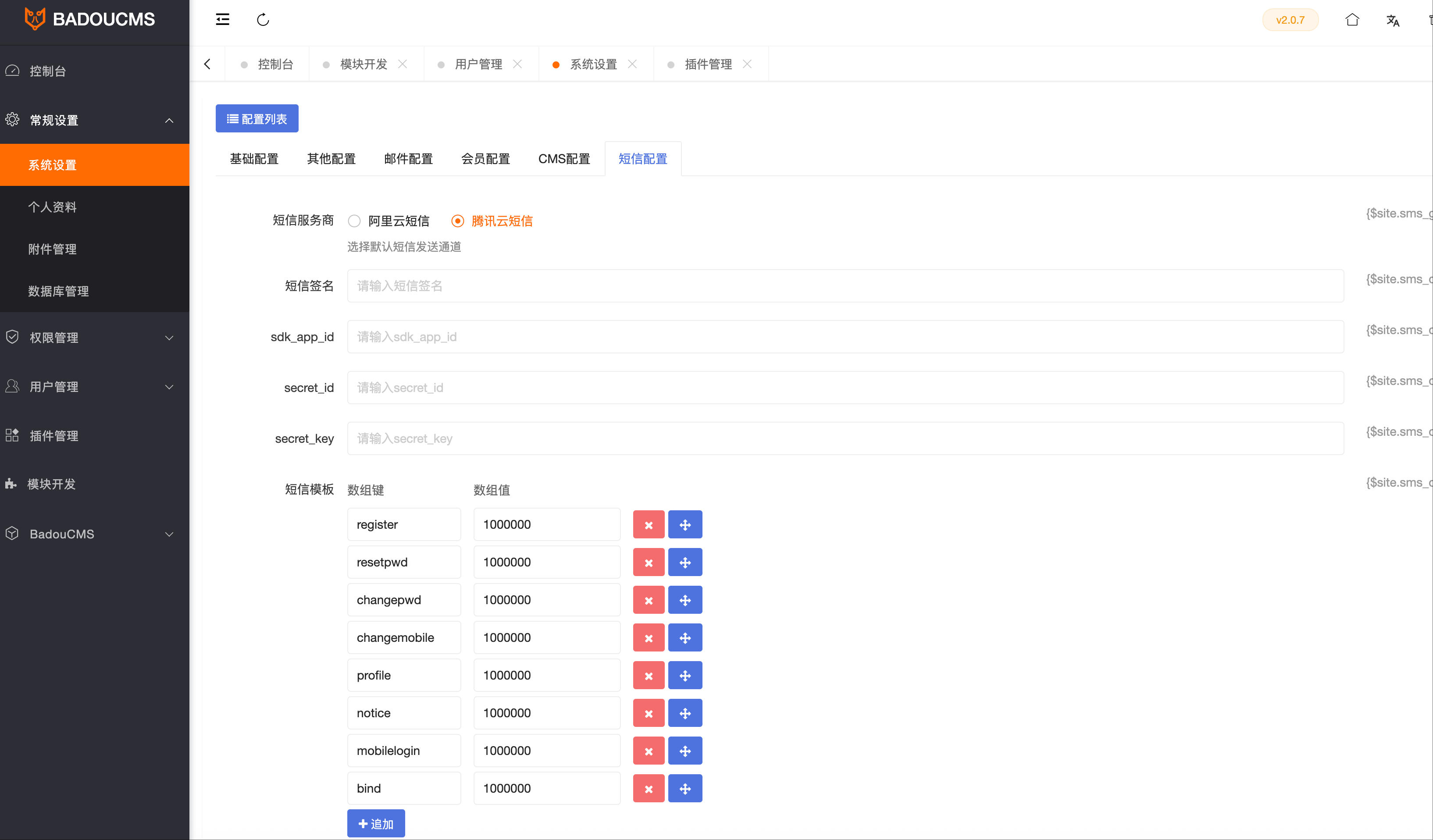The height and width of the screenshot is (840, 1433).
Task: Switch to the 邮件配置 tab
Action: pyautogui.click(x=408, y=159)
